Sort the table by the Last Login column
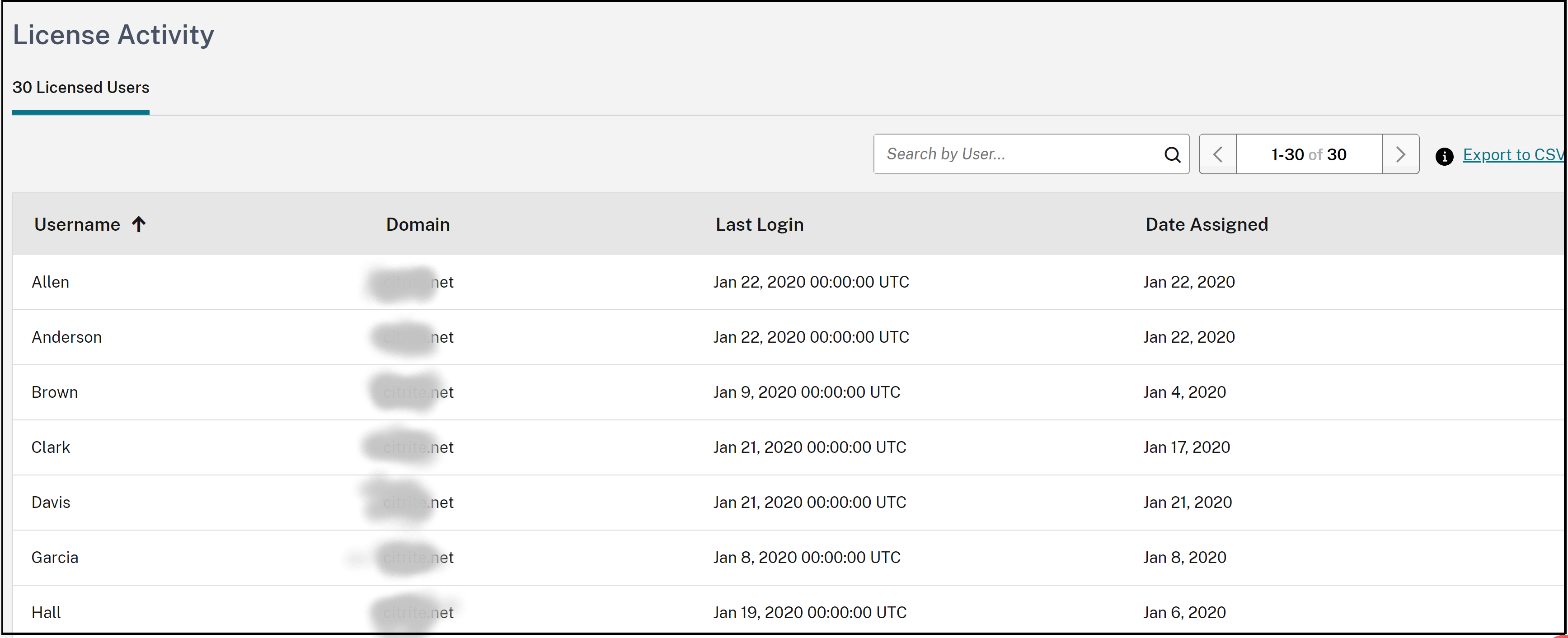The image size is (1568, 638). 759,224
